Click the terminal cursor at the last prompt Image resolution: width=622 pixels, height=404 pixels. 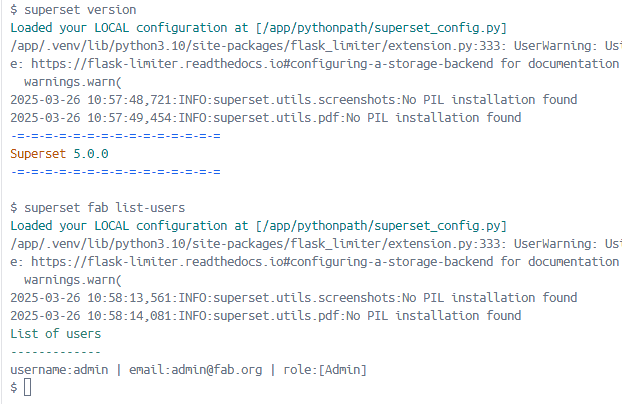(x=27, y=387)
